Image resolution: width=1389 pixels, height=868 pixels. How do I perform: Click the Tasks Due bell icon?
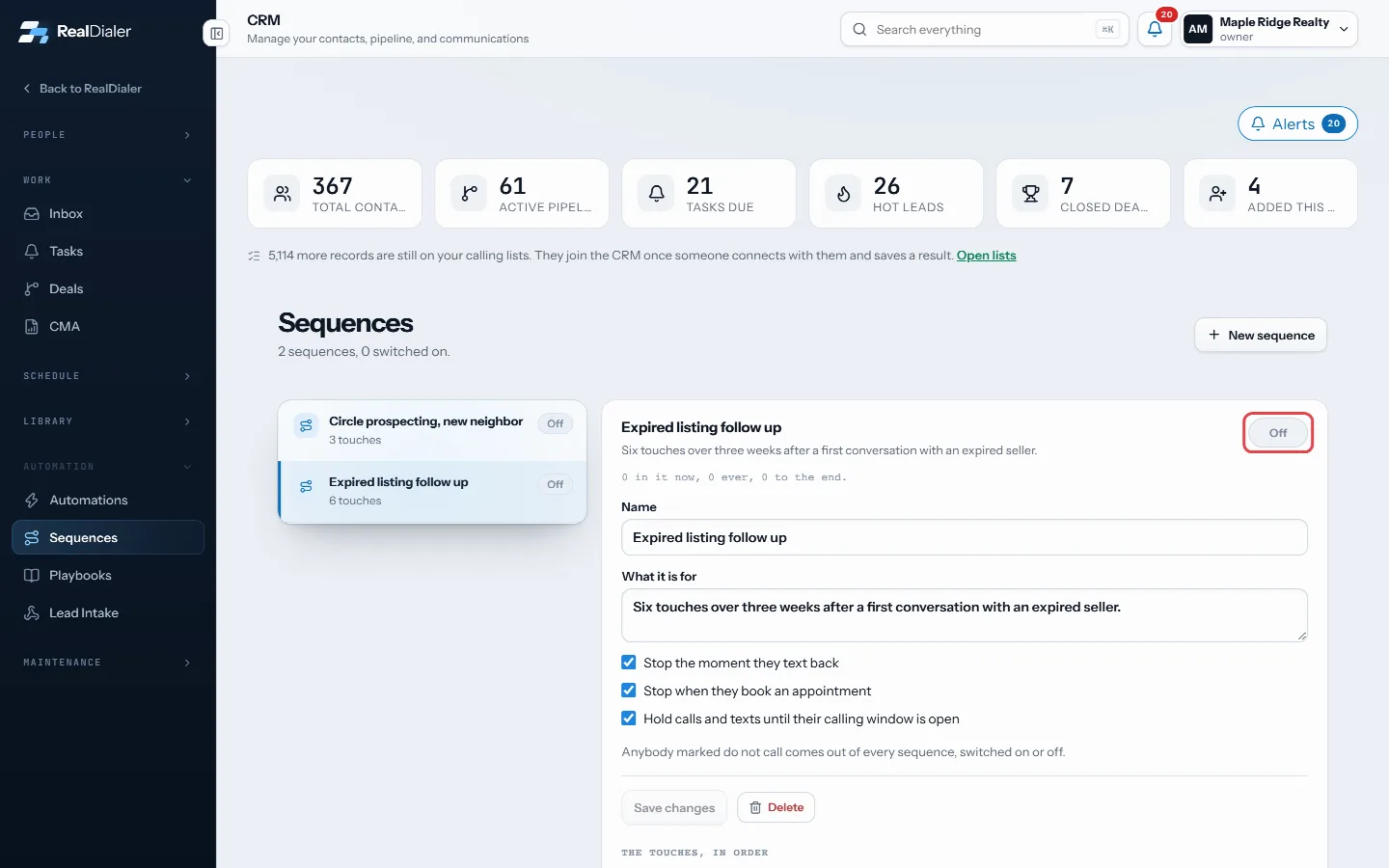pos(656,194)
